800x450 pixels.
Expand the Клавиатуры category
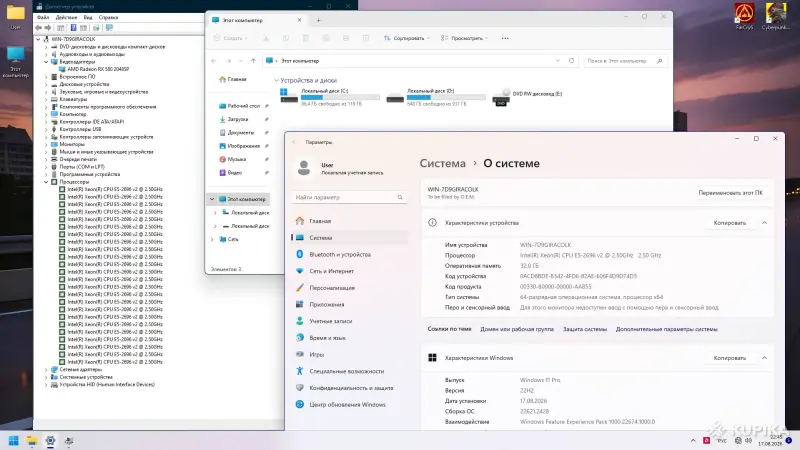(x=46, y=99)
